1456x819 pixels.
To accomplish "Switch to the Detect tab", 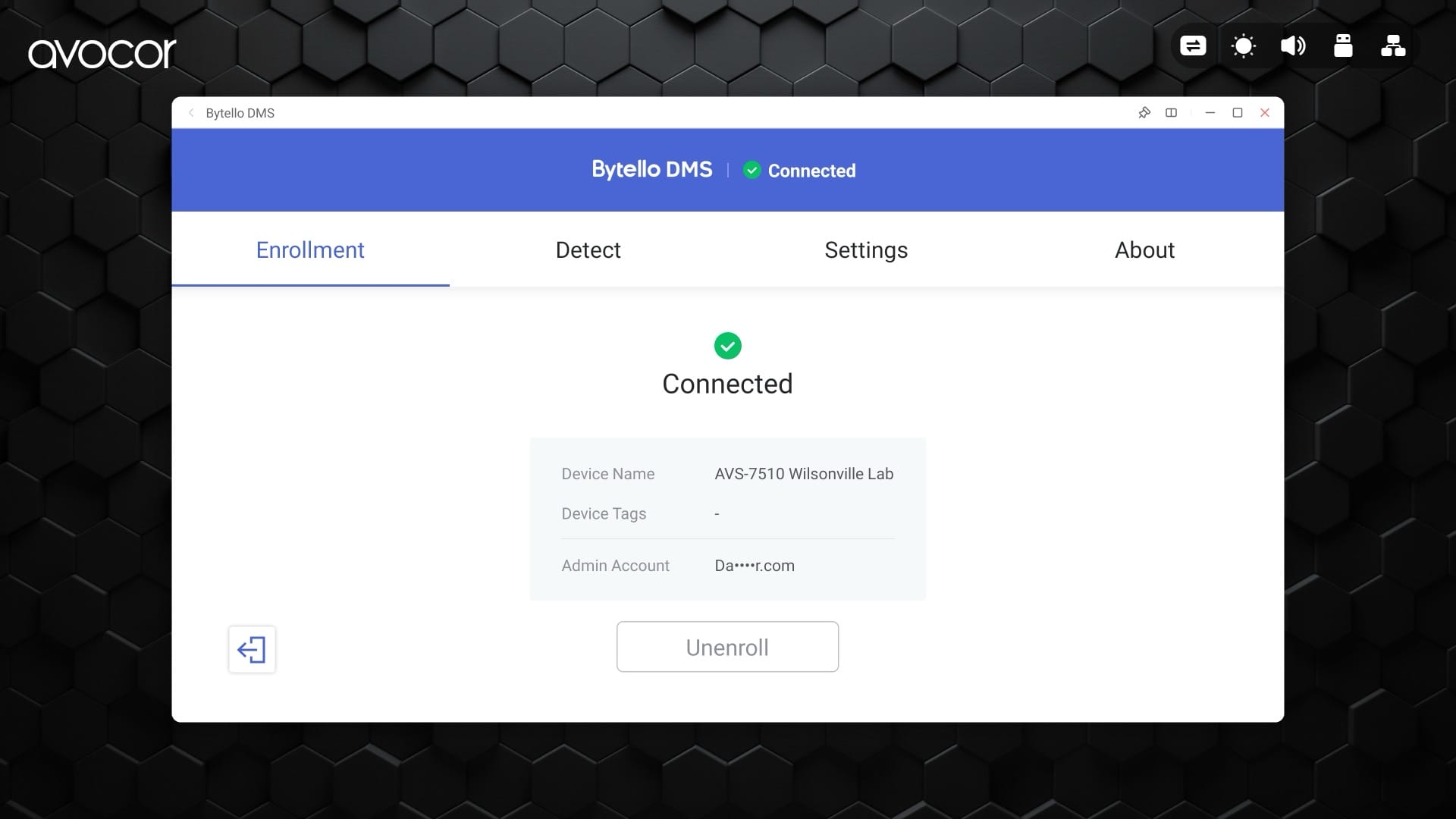I will 588,249.
